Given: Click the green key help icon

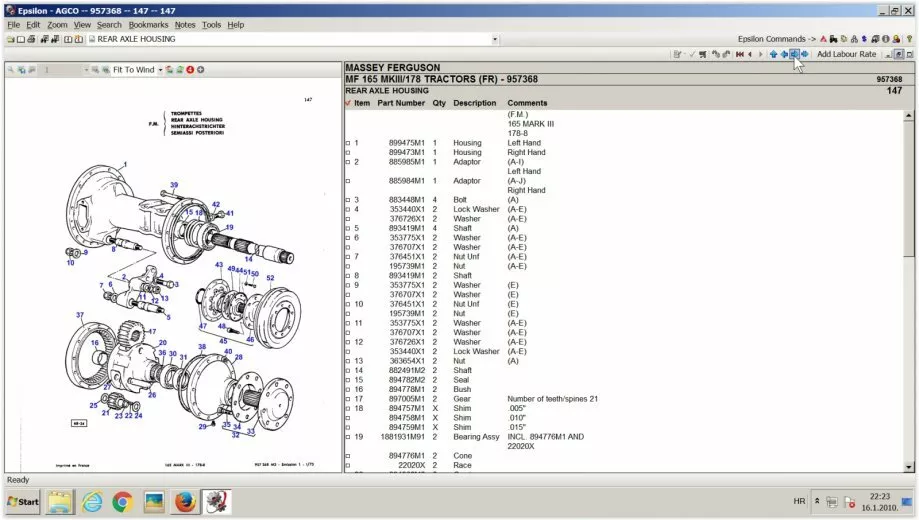Looking at the screenshot, I should (x=910, y=39).
